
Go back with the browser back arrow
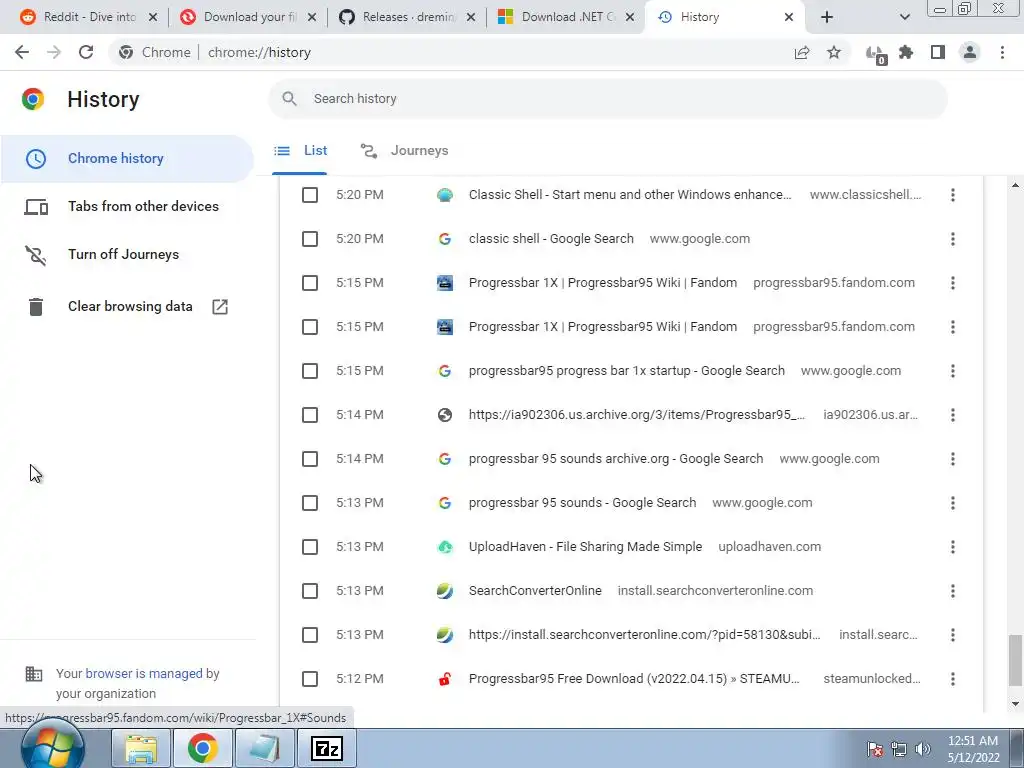click(22, 52)
